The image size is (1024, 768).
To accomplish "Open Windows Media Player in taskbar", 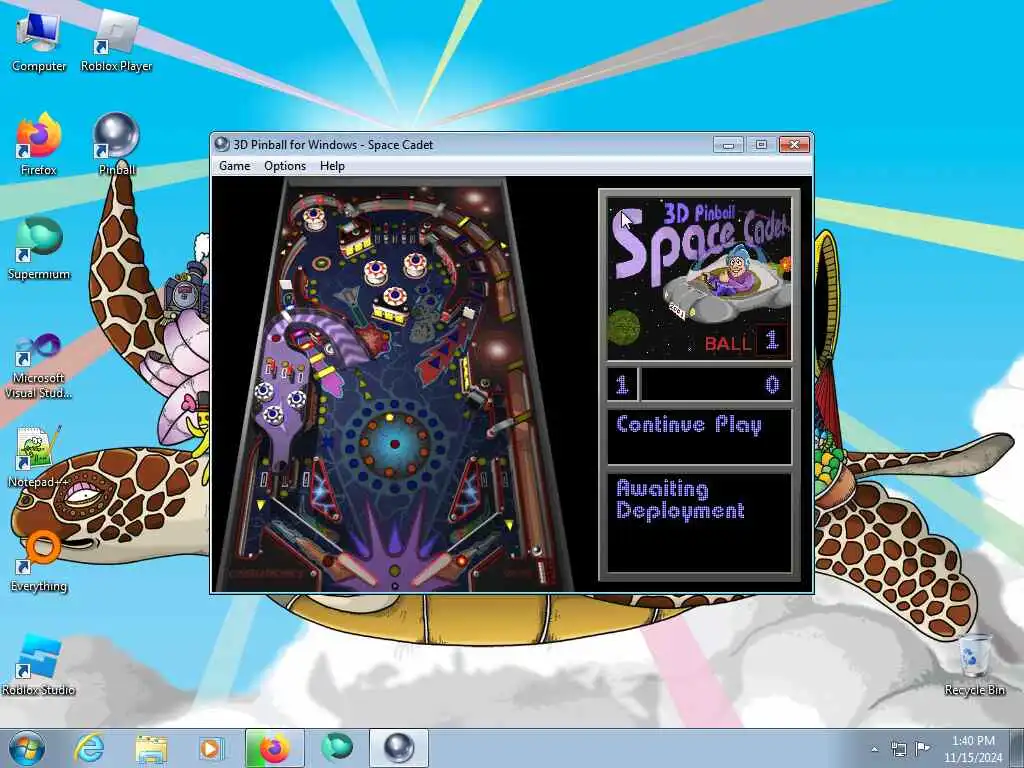I will (211, 748).
